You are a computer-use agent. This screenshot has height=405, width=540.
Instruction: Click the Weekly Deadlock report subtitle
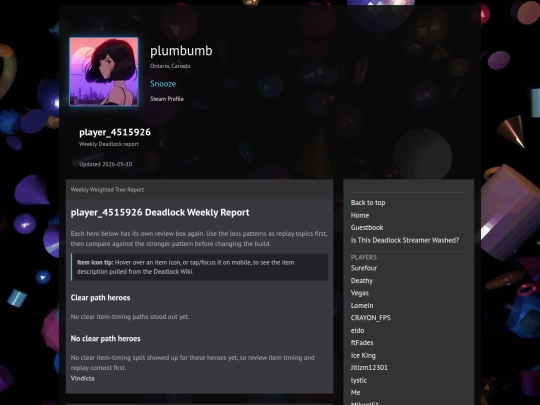[109, 144]
